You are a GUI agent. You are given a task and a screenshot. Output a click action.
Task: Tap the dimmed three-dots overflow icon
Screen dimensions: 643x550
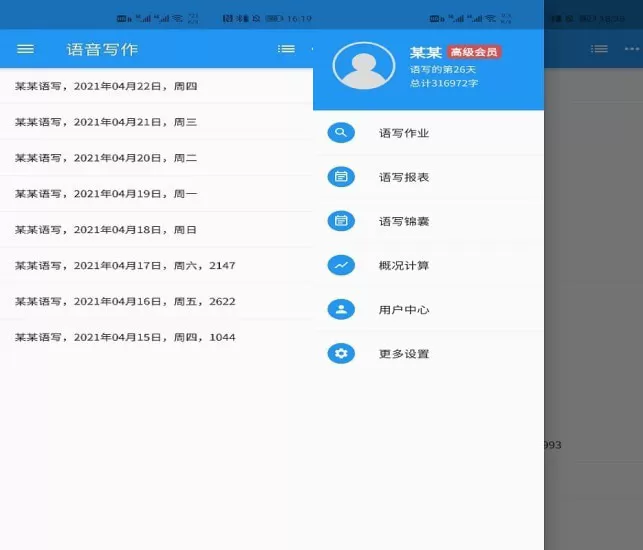(x=632, y=49)
